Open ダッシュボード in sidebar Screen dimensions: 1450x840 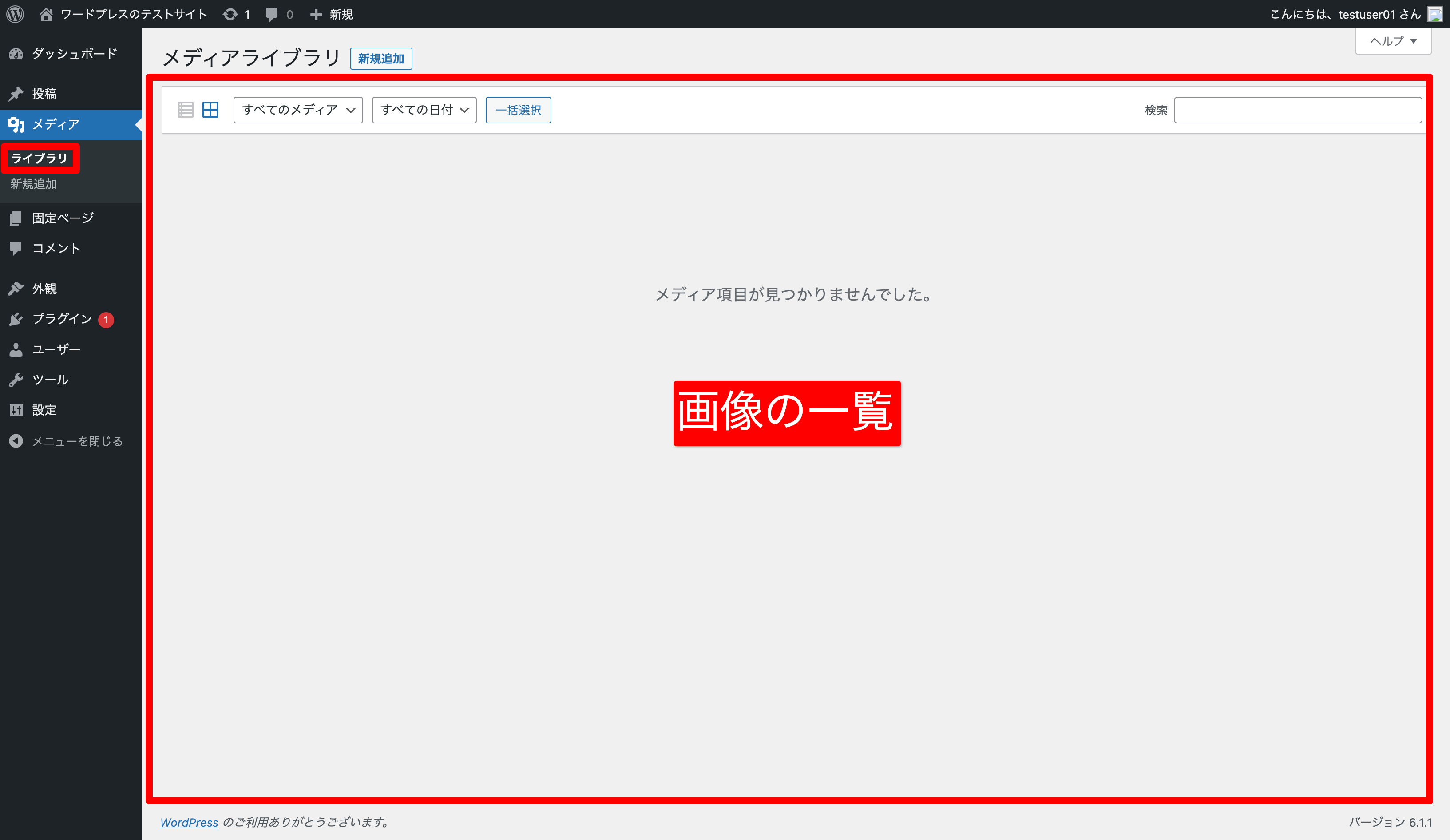[71, 54]
